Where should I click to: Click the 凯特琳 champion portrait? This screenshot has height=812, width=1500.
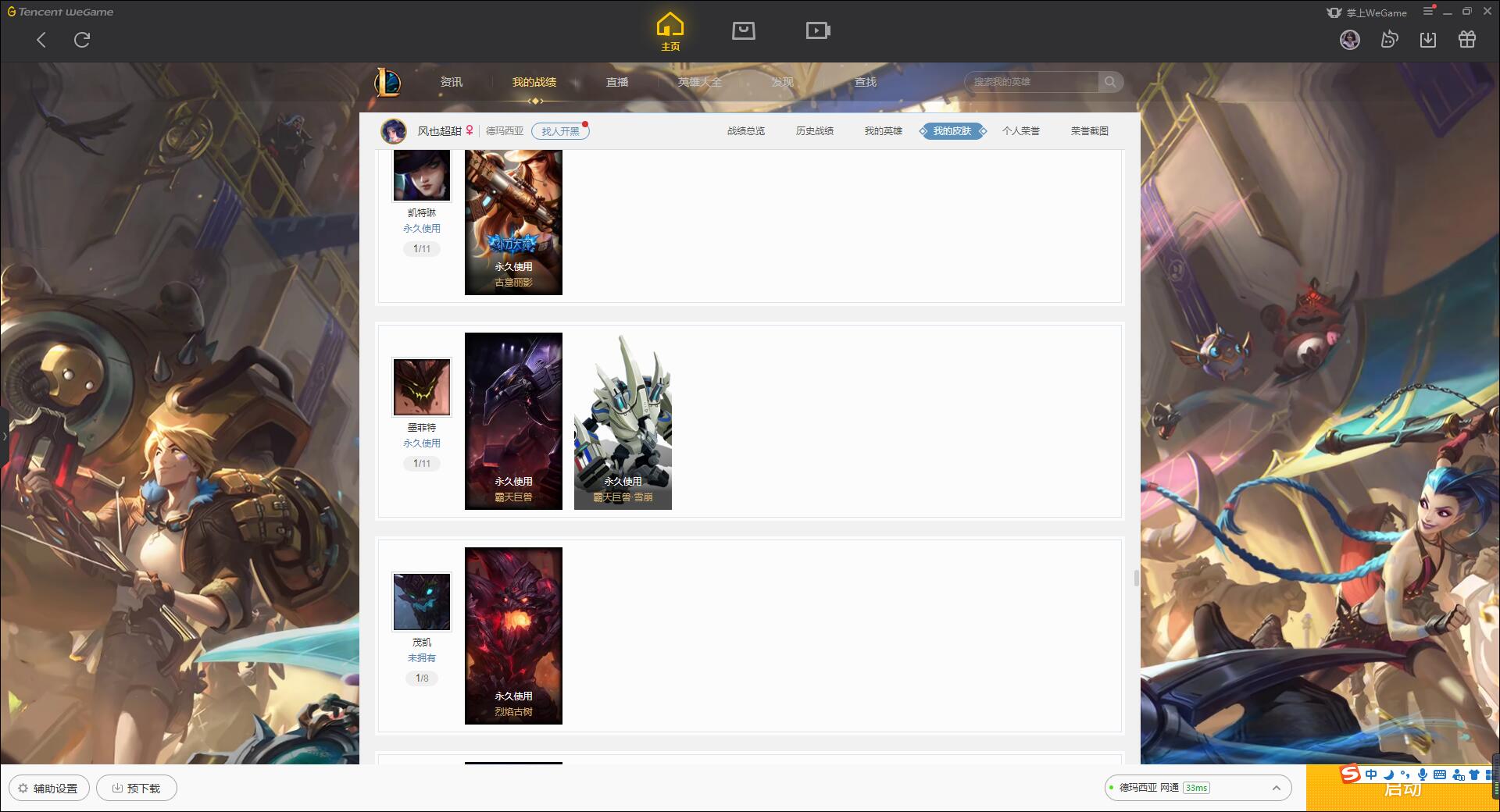tap(422, 175)
